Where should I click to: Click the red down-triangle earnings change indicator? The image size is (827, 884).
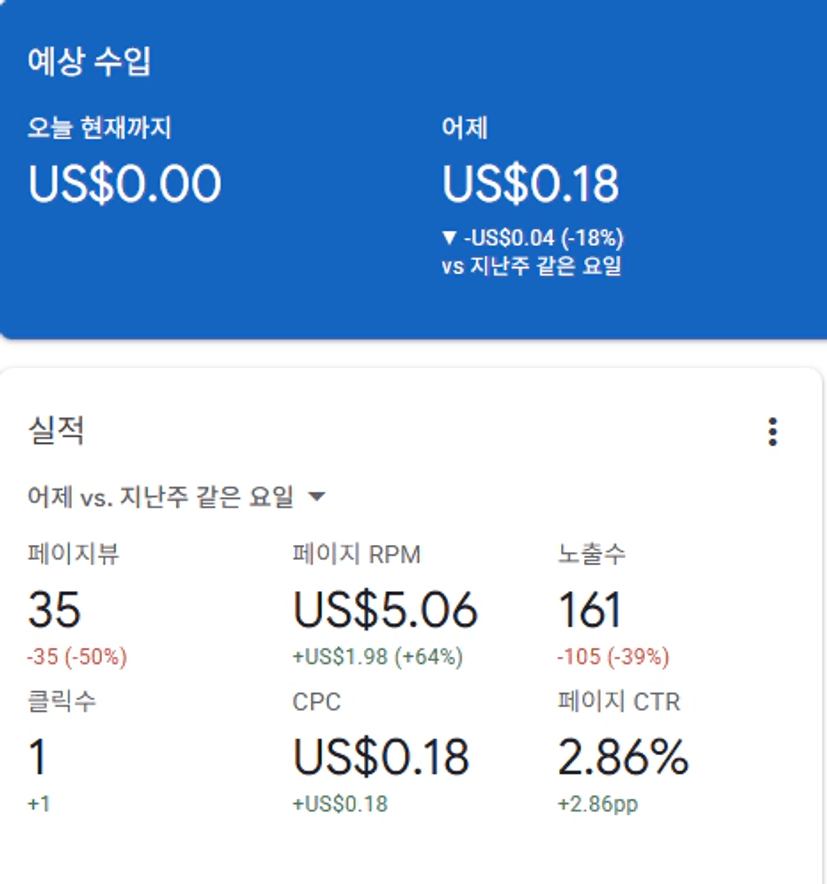coord(450,238)
